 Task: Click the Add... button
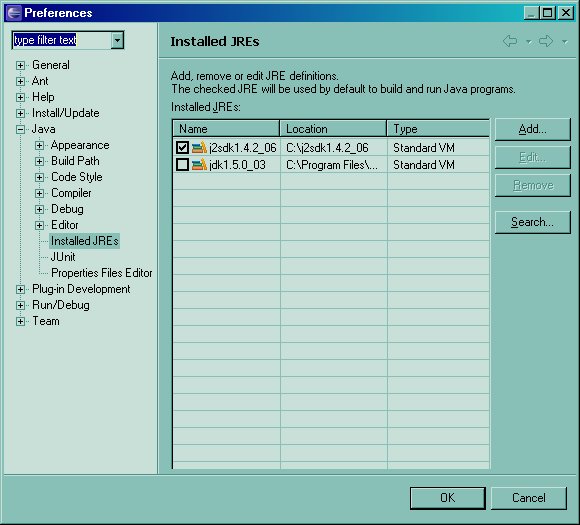click(532, 129)
